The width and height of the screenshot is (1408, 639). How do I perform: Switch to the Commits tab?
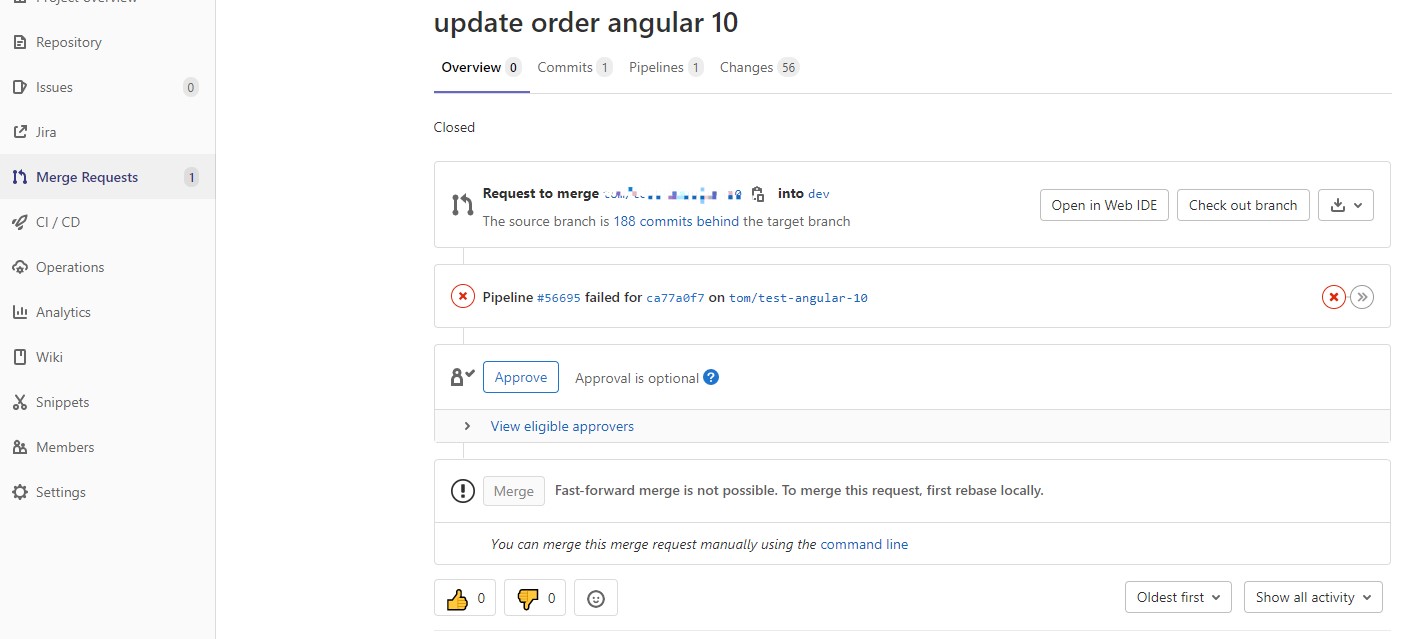tap(575, 67)
